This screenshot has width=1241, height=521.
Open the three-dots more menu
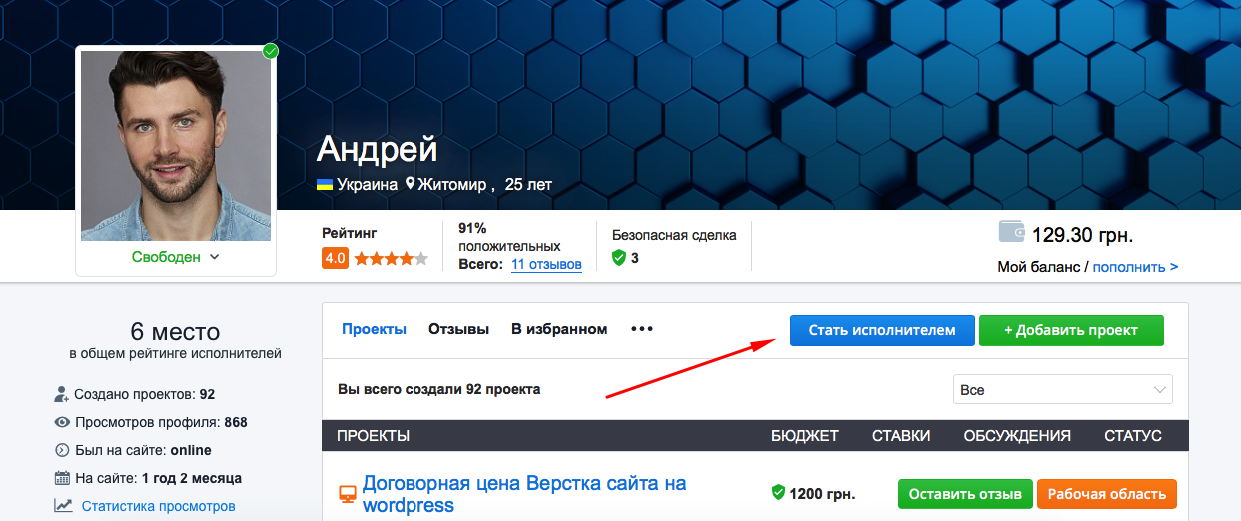(x=642, y=329)
